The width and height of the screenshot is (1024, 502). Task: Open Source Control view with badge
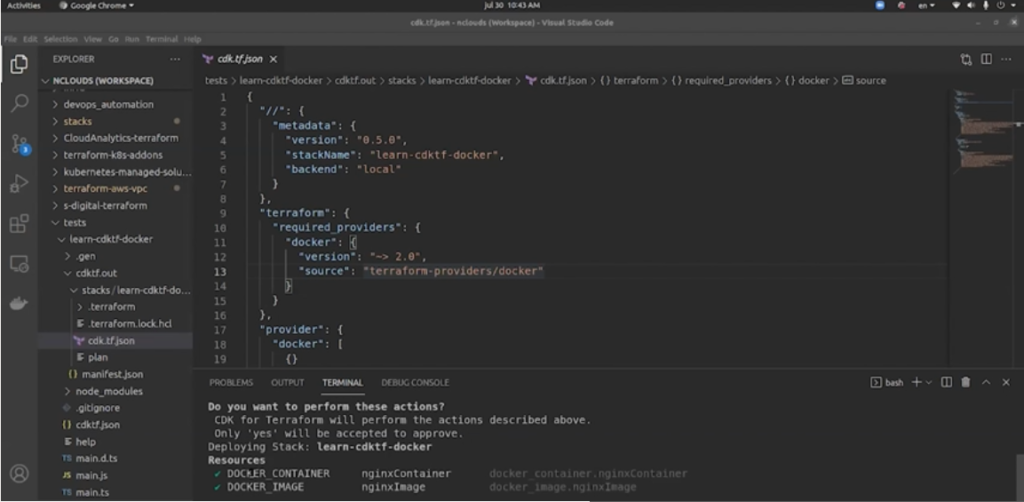click(x=20, y=144)
